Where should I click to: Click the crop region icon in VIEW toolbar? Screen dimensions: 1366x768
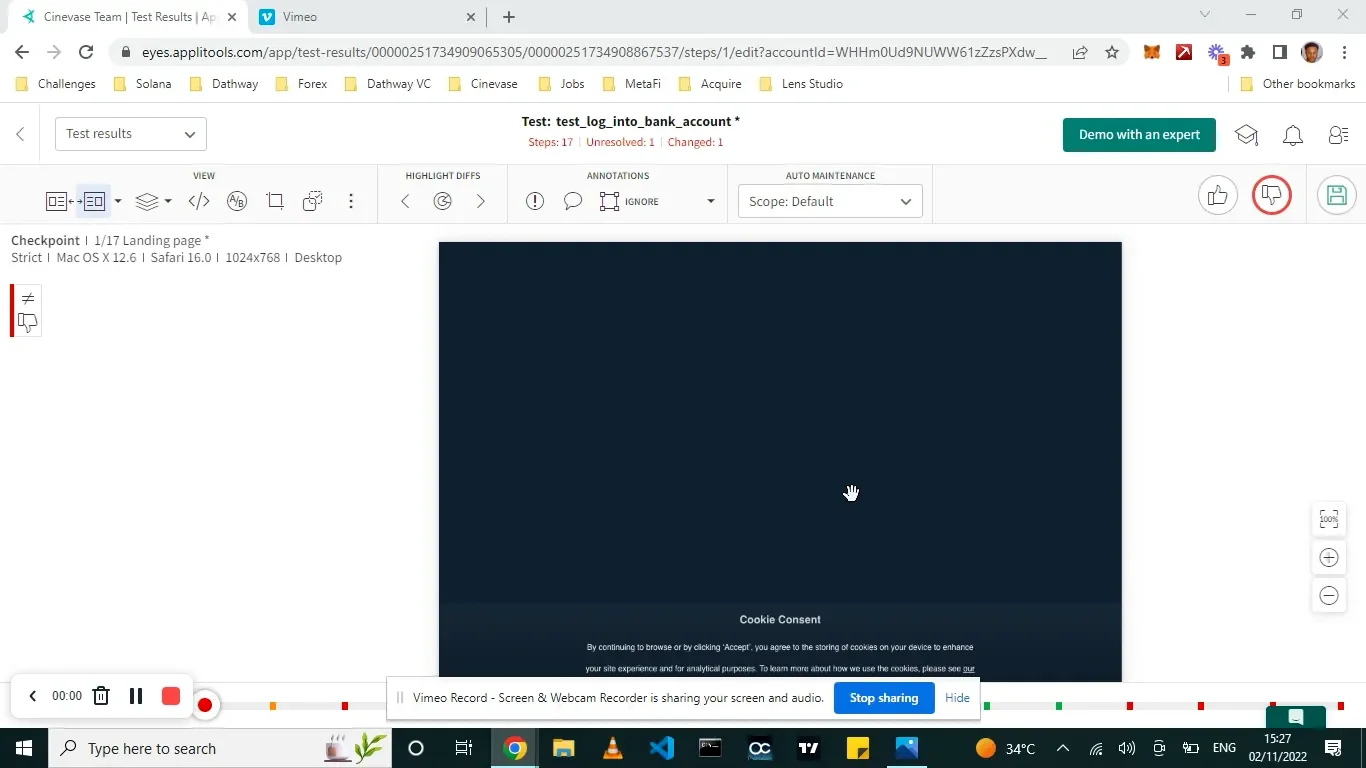275,201
